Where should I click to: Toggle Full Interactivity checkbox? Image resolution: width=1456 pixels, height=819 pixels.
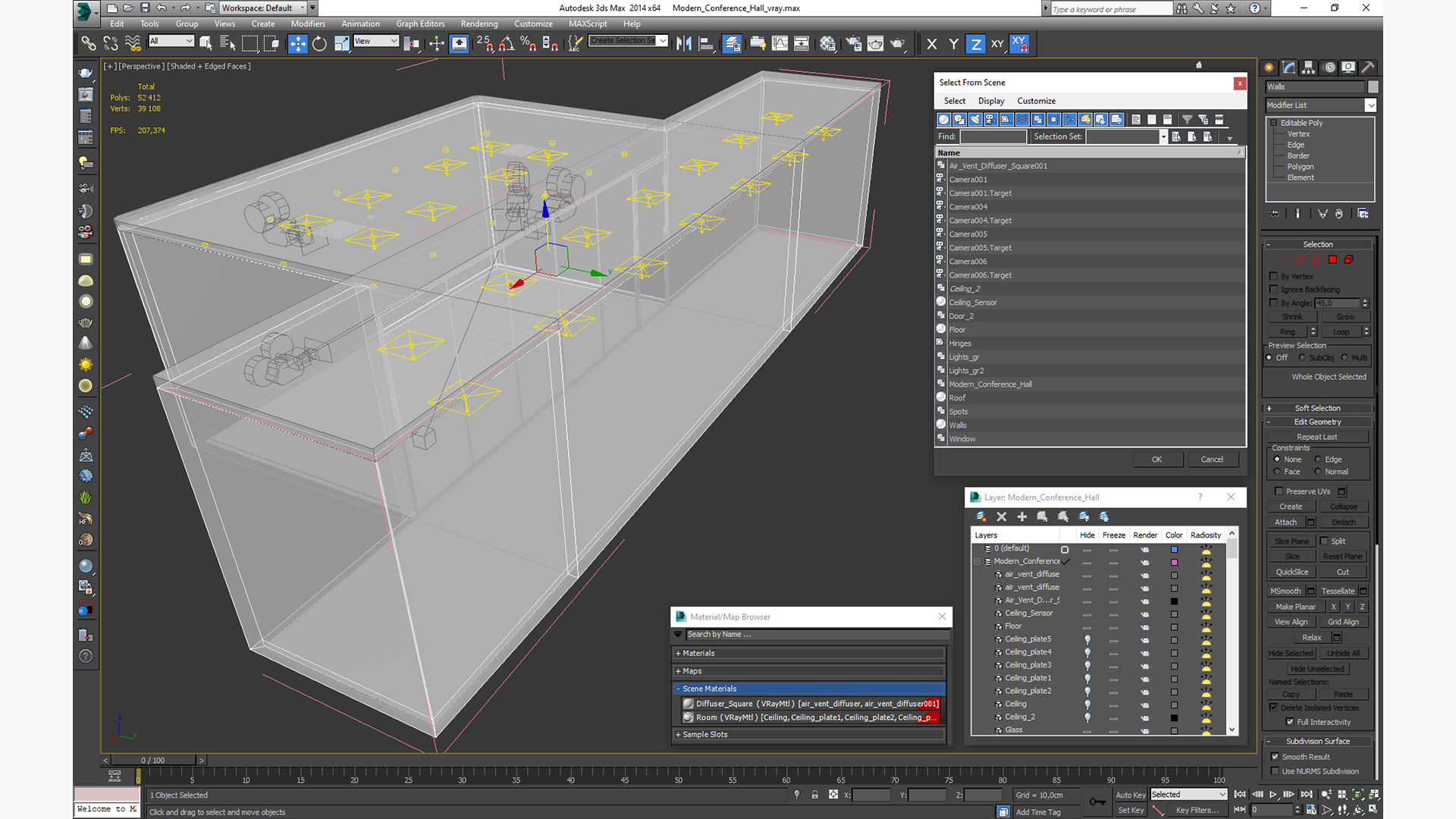[x=1290, y=722]
